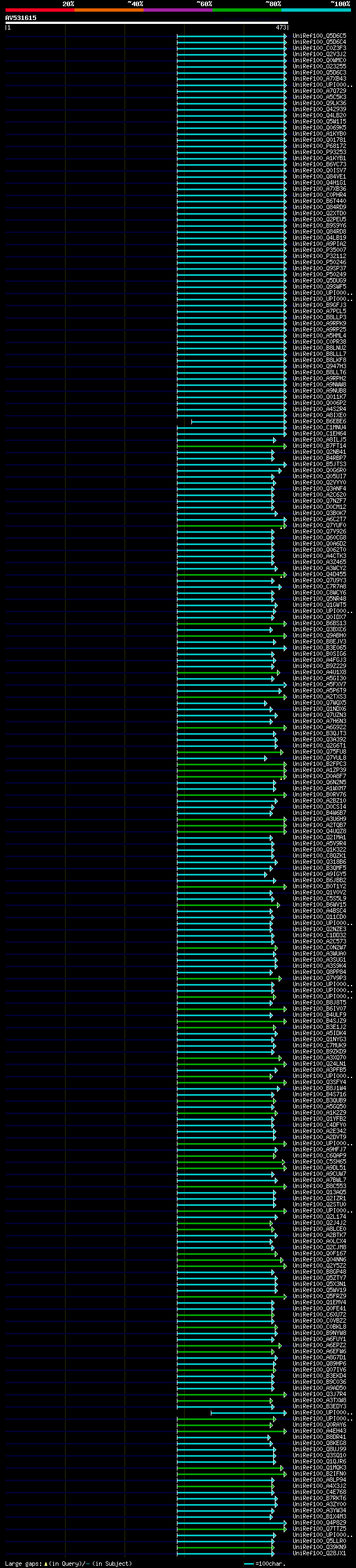Select the UniRef100_P32112 label
The height and width of the screenshot is (1568, 356).
pyautogui.click(x=319, y=256)
